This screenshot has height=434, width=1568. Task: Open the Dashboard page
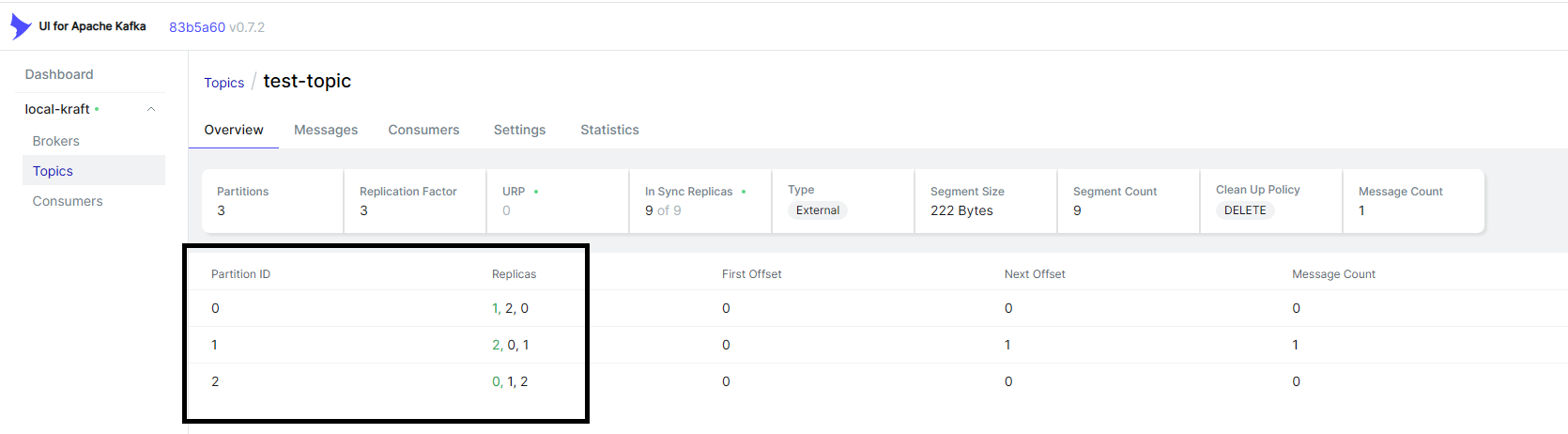[x=59, y=74]
